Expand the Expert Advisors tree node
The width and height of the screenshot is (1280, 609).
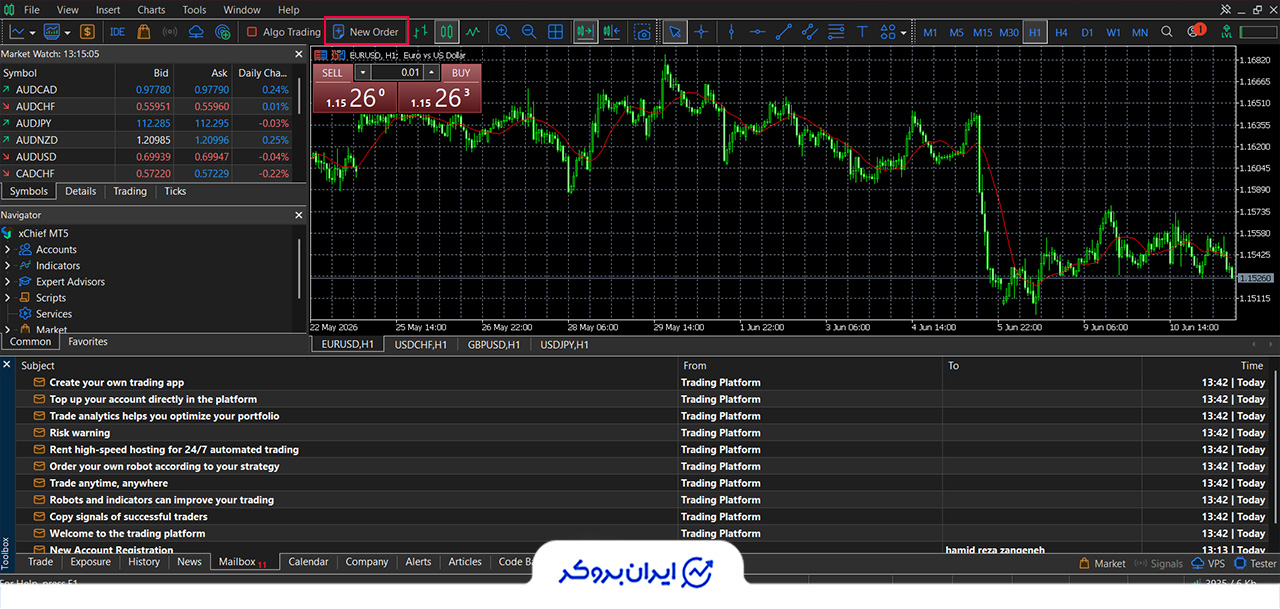[x=8, y=281]
